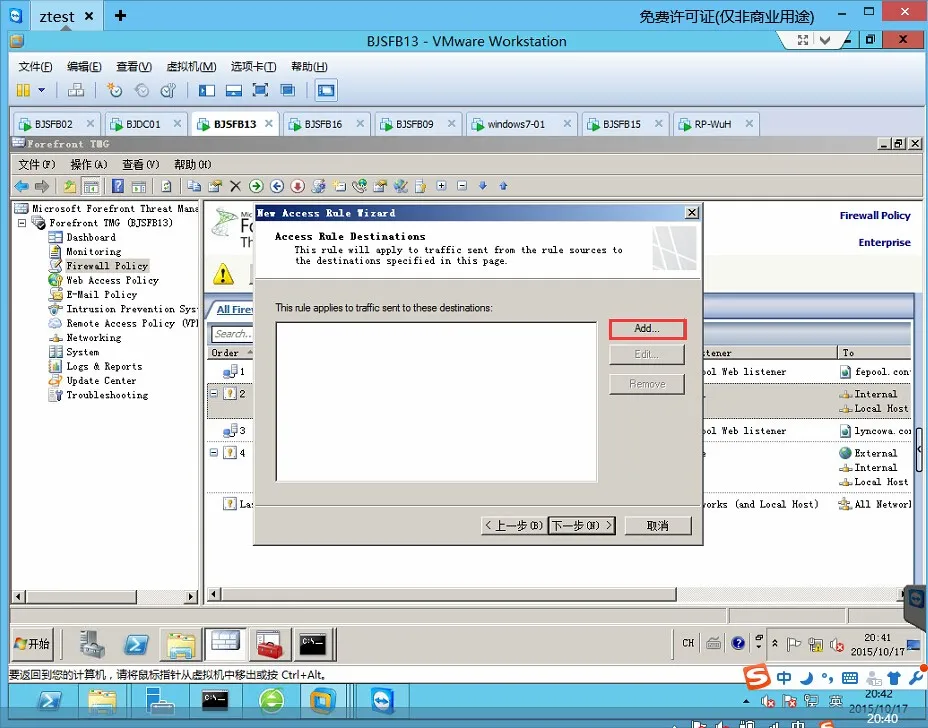Toggle the thumbnail bar icon

tap(234, 90)
